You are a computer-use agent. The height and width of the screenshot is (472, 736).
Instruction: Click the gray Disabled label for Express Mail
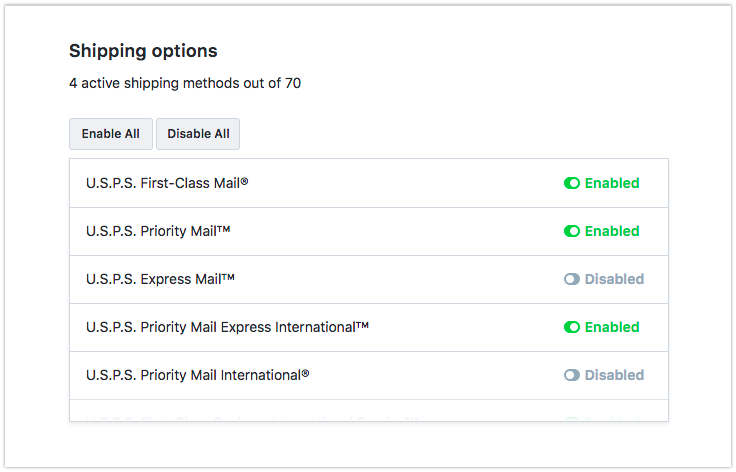pos(614,280)
